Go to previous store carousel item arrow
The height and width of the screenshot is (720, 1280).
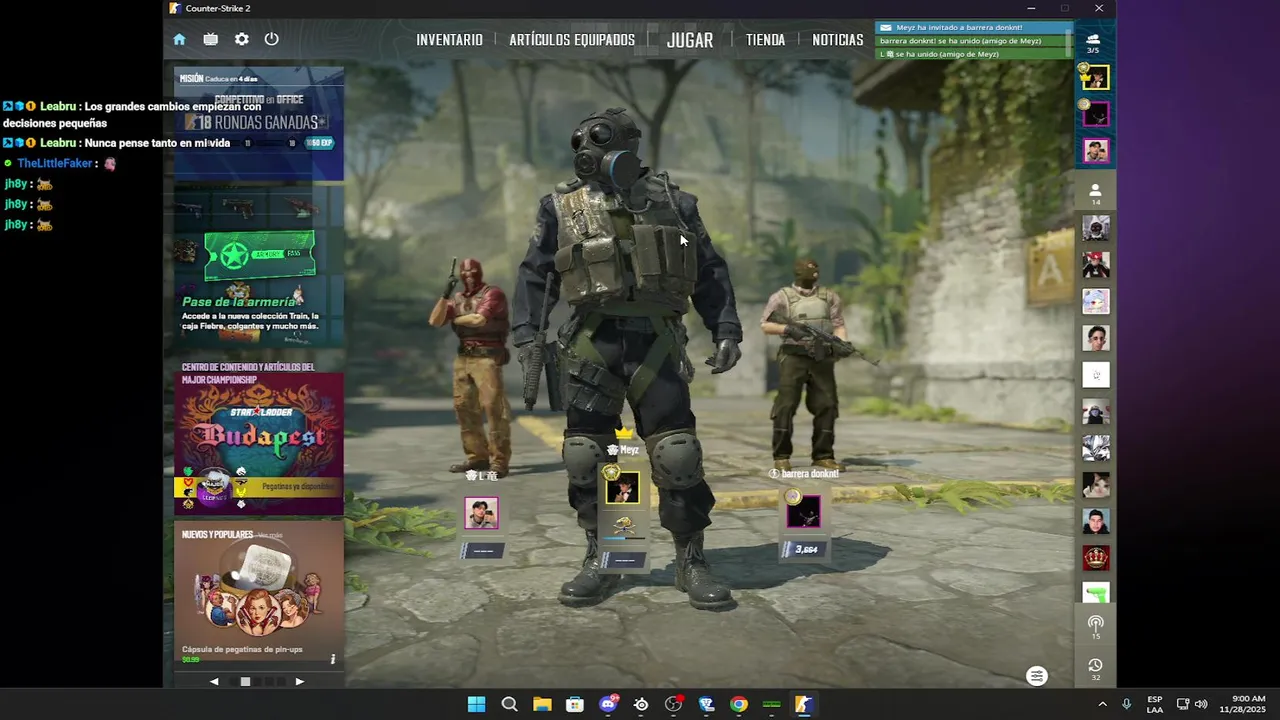tap(214, 681)
